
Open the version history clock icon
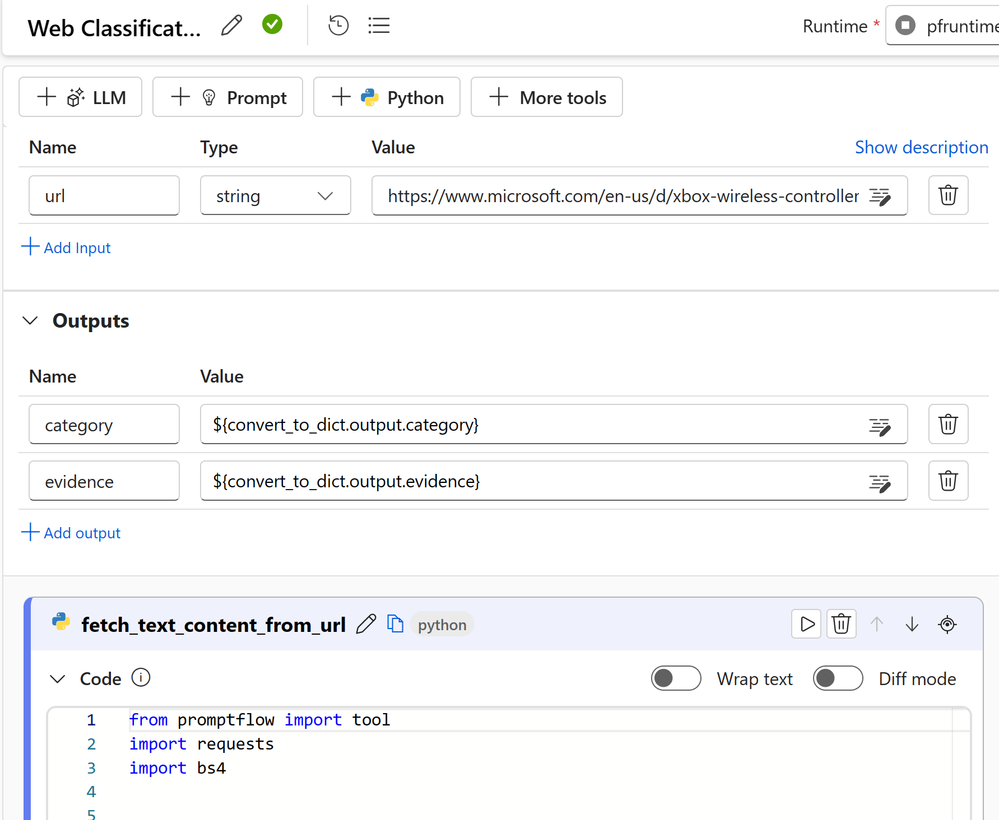coord(339,26)
